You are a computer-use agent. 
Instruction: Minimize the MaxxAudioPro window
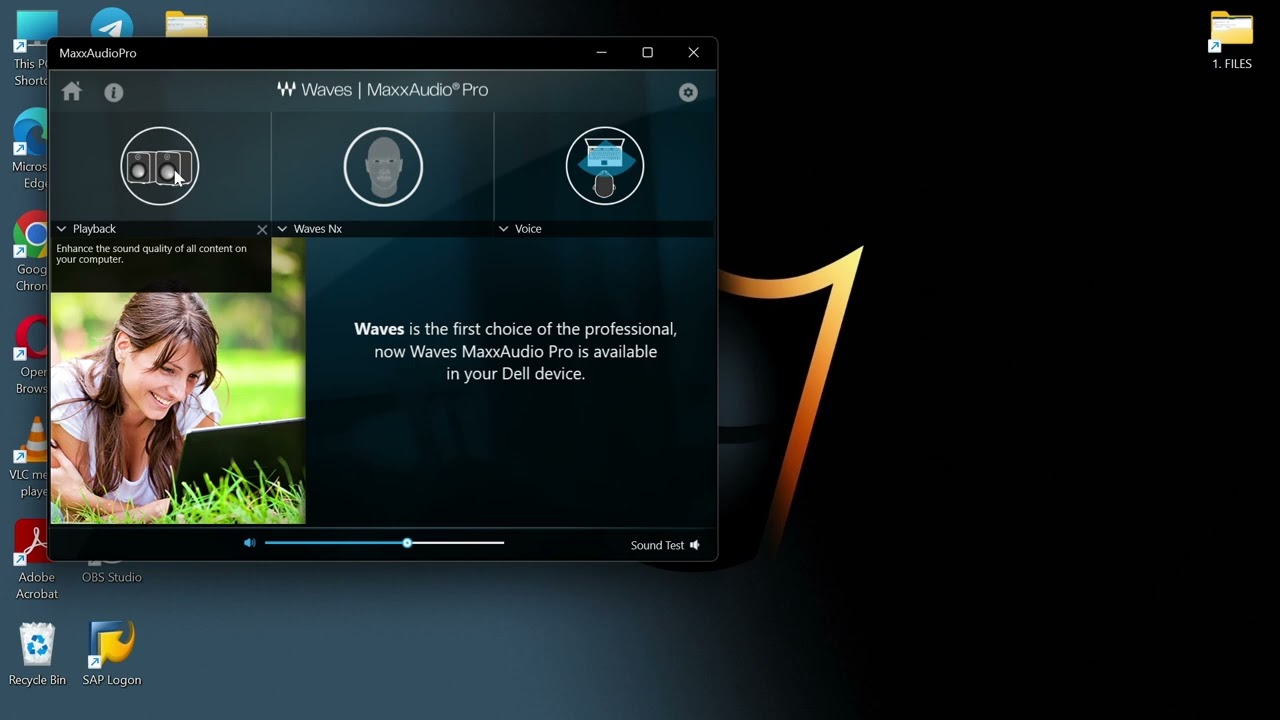601,53
